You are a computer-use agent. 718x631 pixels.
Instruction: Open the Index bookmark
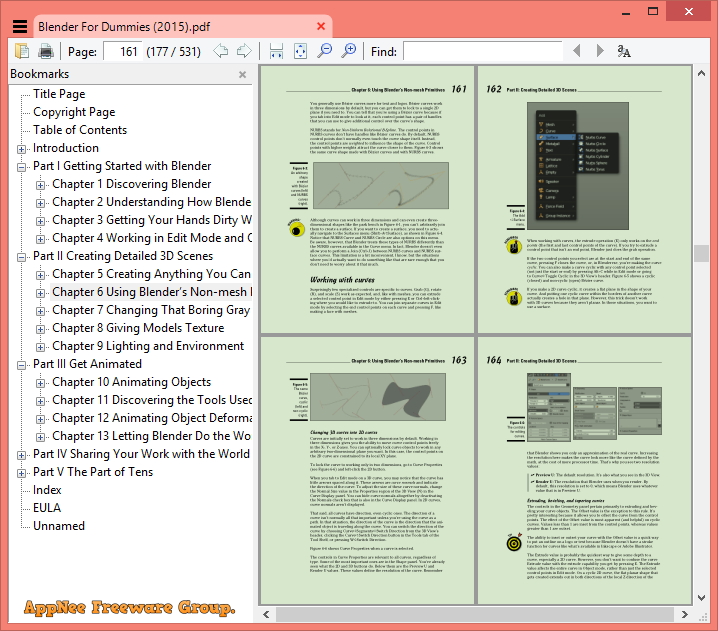click(x=47, y=490)
